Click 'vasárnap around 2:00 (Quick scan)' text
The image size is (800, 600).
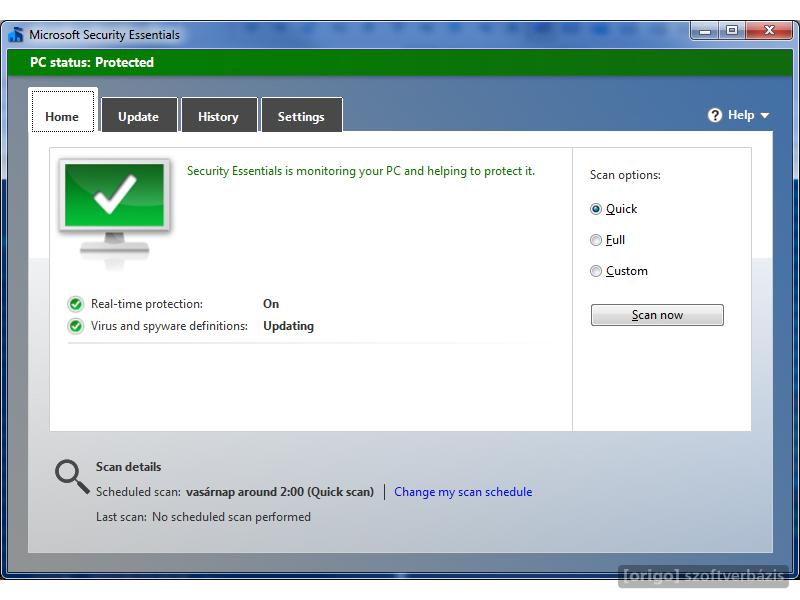pyautogui.click(x=280, y=492)
